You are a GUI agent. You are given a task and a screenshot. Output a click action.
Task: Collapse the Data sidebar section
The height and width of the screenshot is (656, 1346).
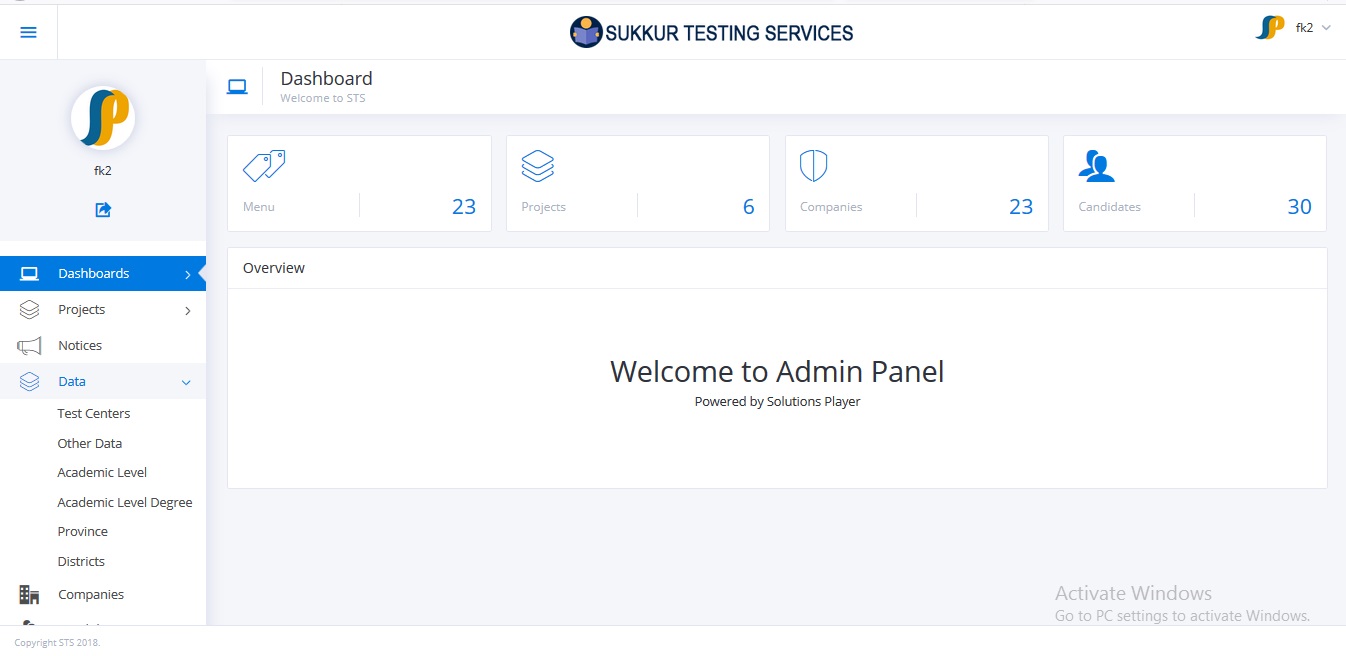pos(186,382)
